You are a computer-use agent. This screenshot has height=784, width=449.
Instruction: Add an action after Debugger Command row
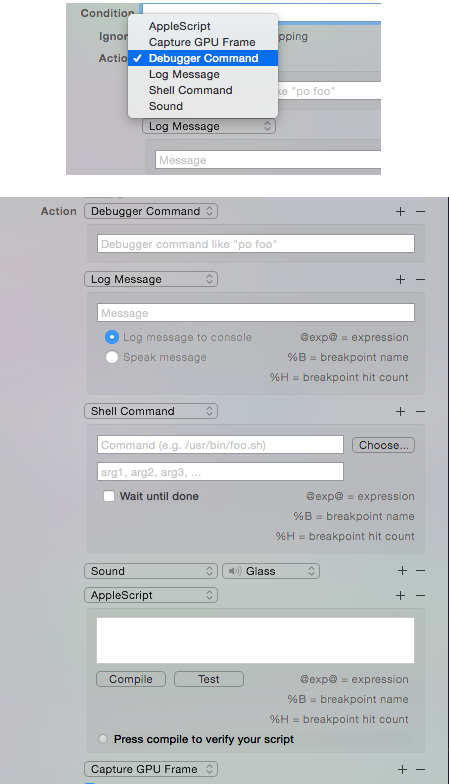click(400, 212)
